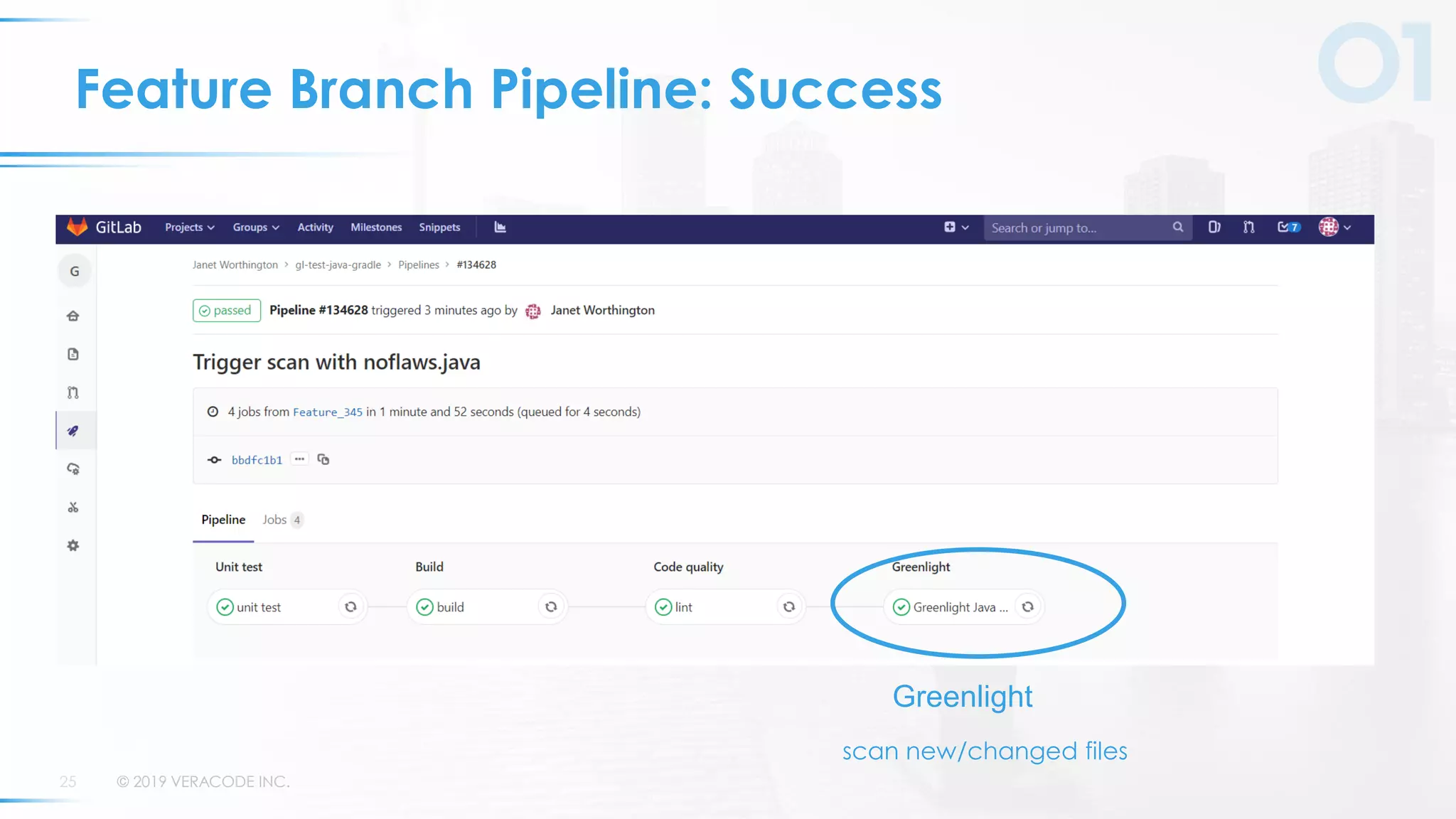The image size is (1456, 819).
Task: Select the Pipeline tab
Action: click(x=223, y=520)
